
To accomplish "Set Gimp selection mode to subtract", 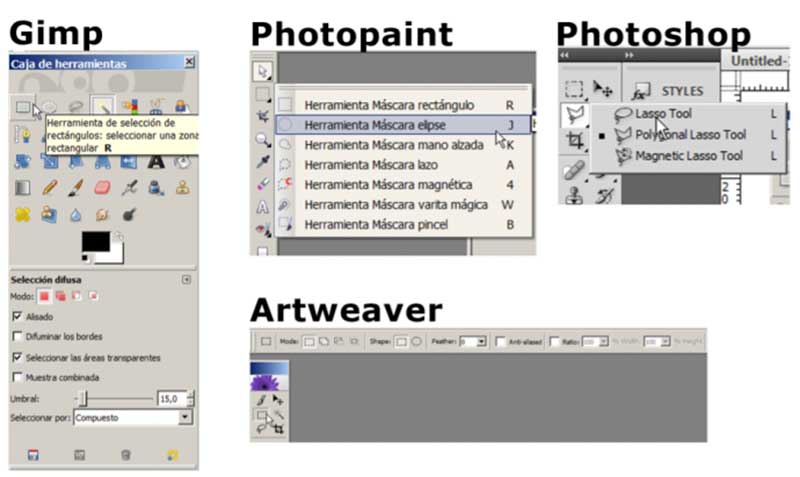I will [77, 296].
